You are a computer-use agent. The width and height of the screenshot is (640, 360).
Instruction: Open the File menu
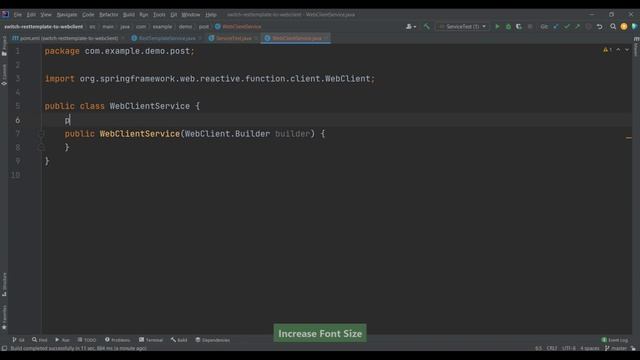(18, 14)
